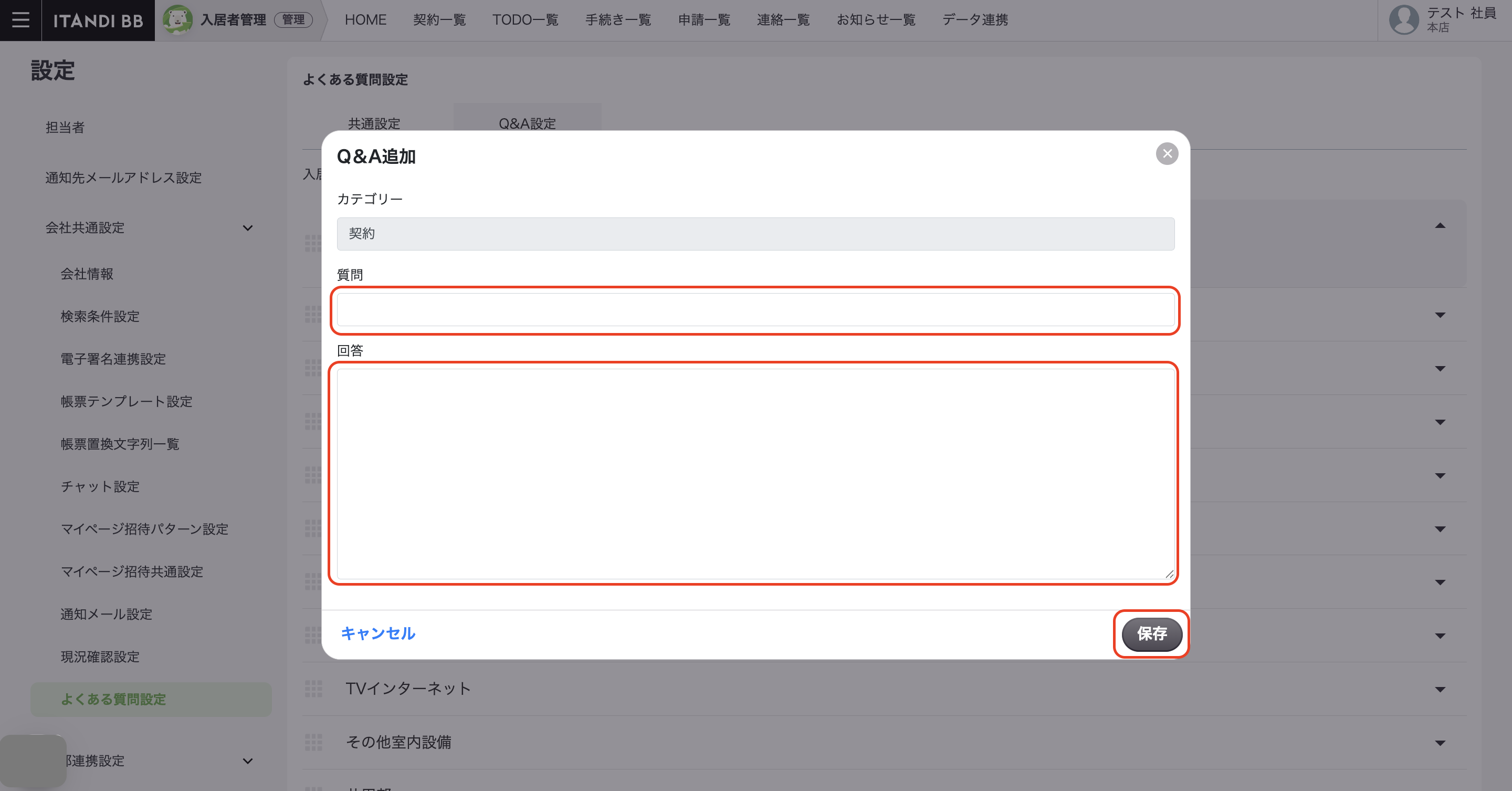Viewport: 1512px width, 791px height.
Task: Go to 契約一覧 in the top navigation
Action: tap(439, 20)
